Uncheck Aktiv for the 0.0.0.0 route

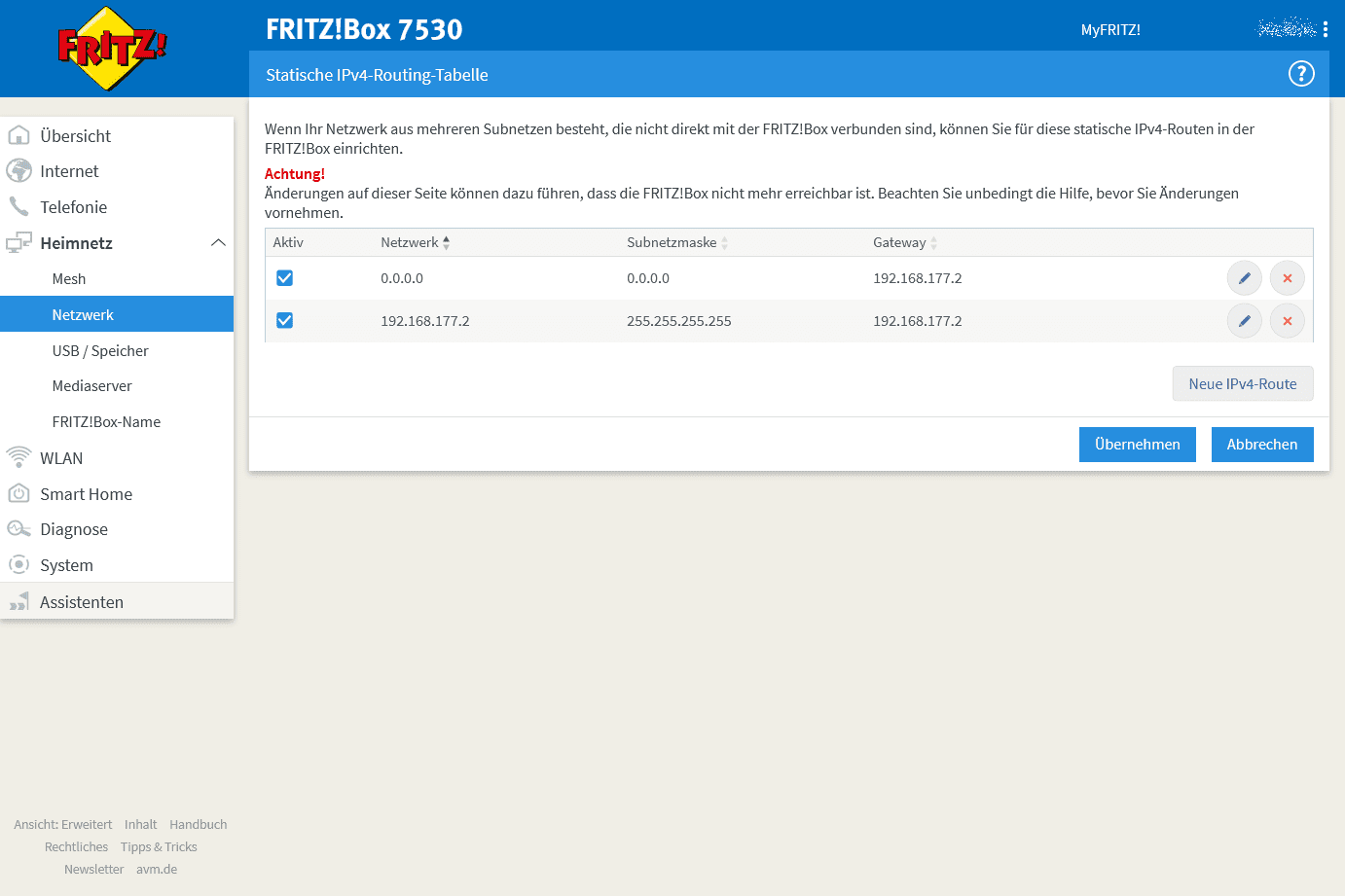coord(284,278)
